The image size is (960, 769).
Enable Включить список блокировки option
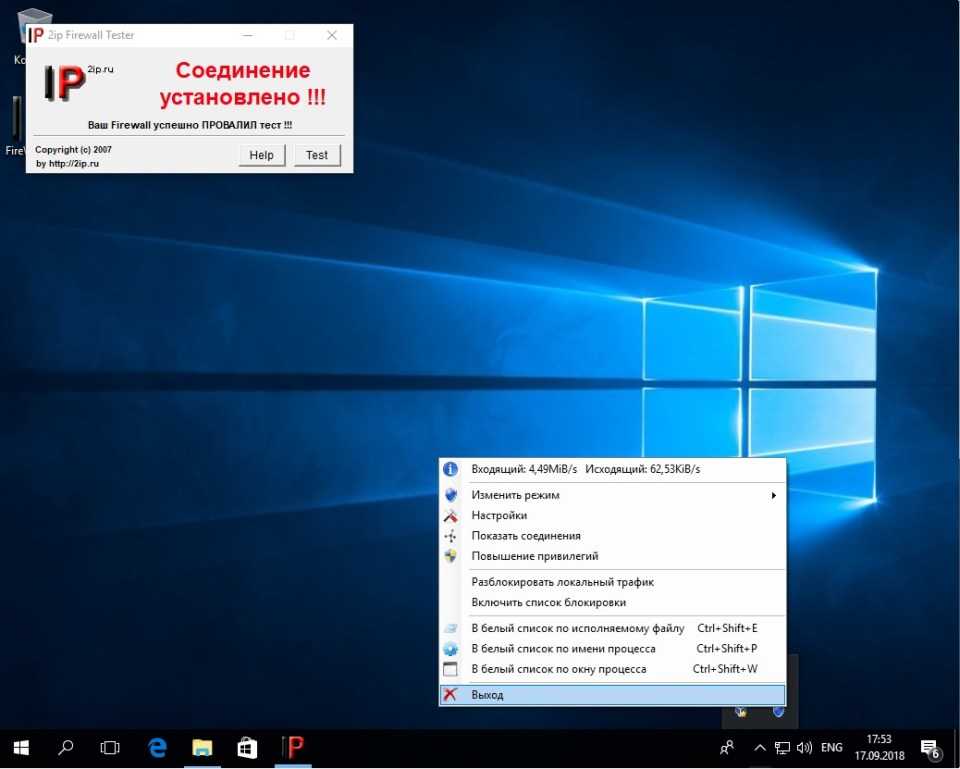tap(548, 603)
